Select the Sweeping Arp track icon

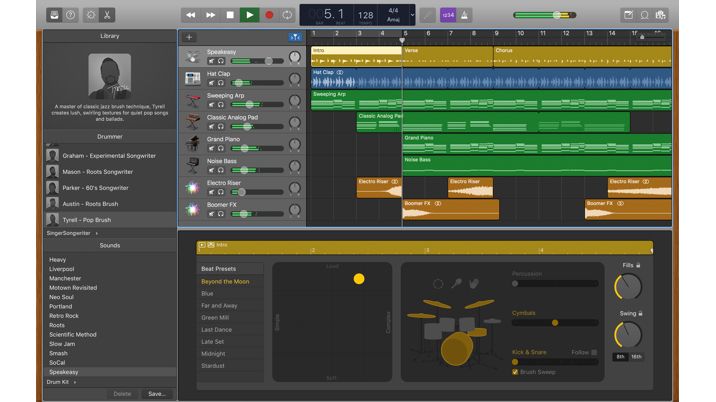[x=193, y=100]
